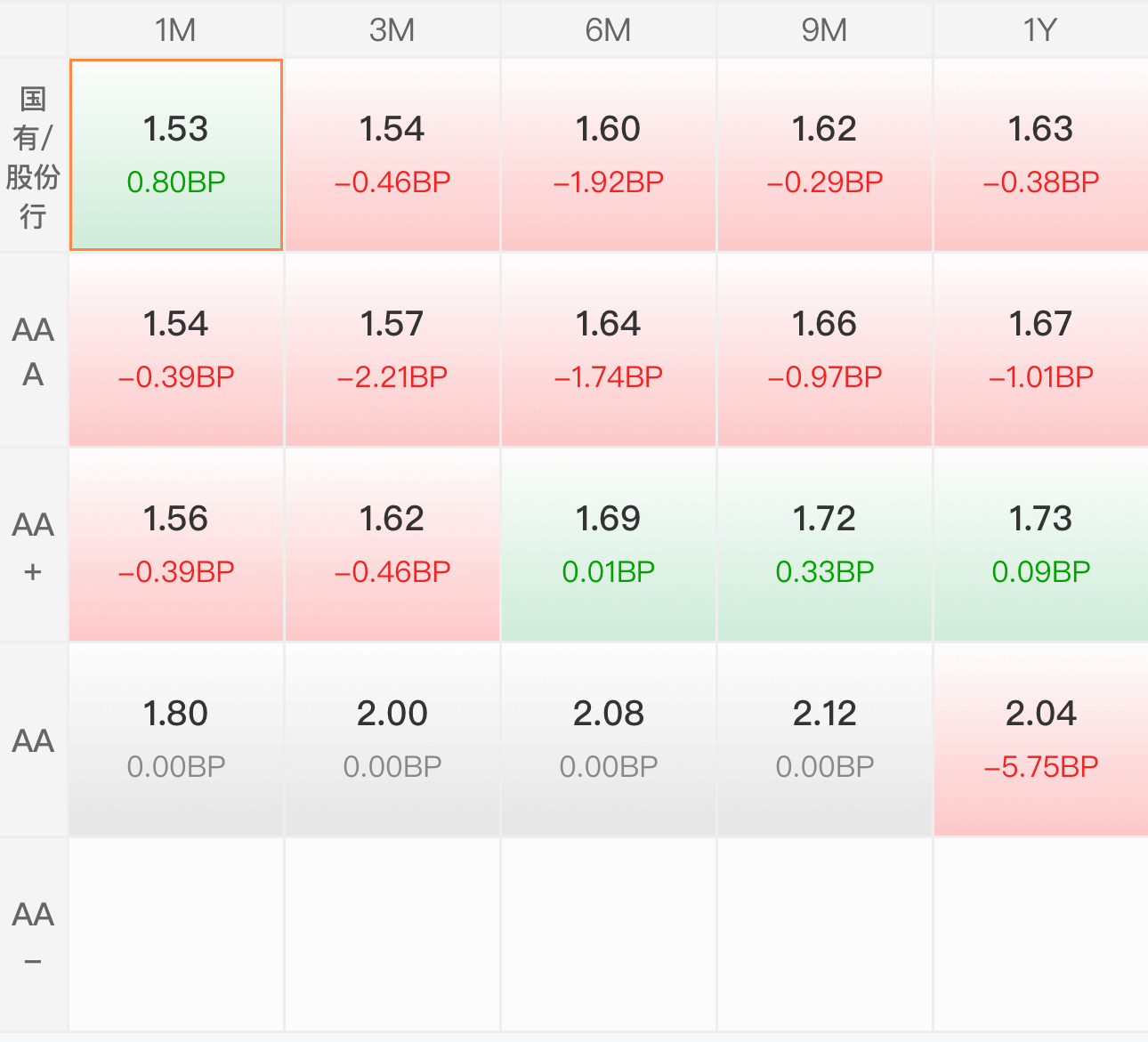Select the 1.80 cell with 0.00BP

pyautogui.click(x=176, y=740)
